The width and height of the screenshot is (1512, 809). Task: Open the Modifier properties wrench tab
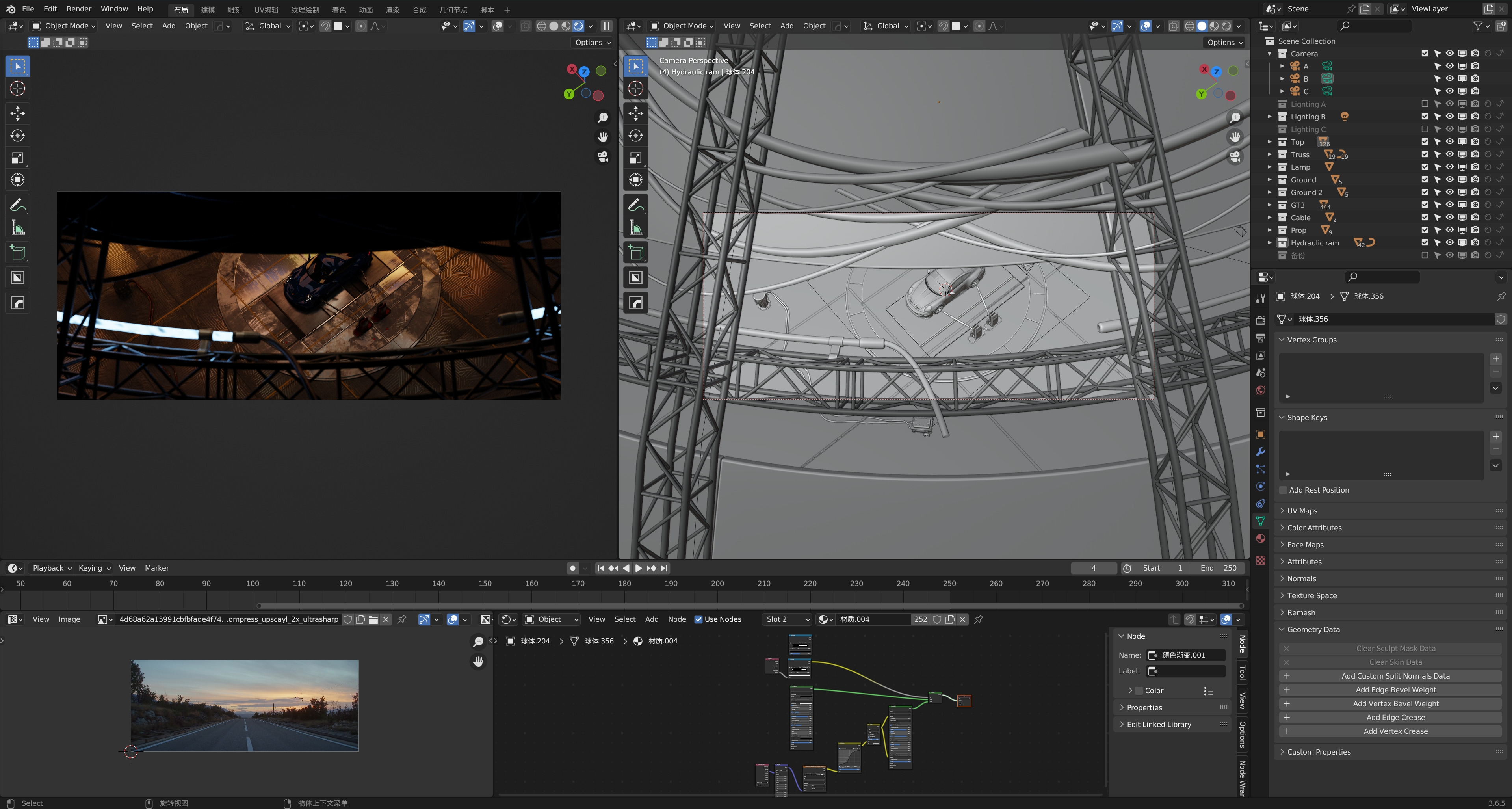[1260, 452]
